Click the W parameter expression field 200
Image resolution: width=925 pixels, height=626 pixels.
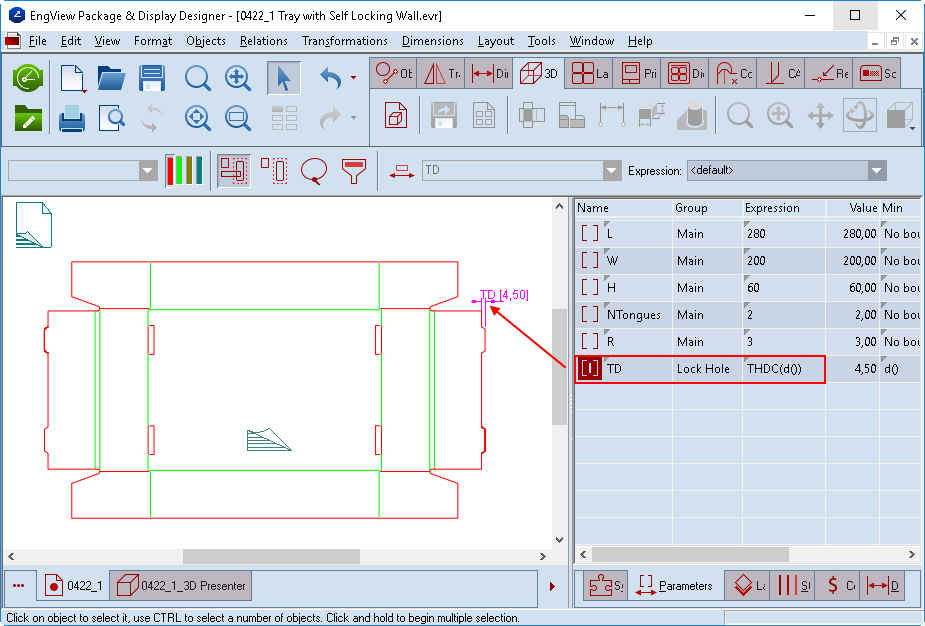click(x=782, y=260)
